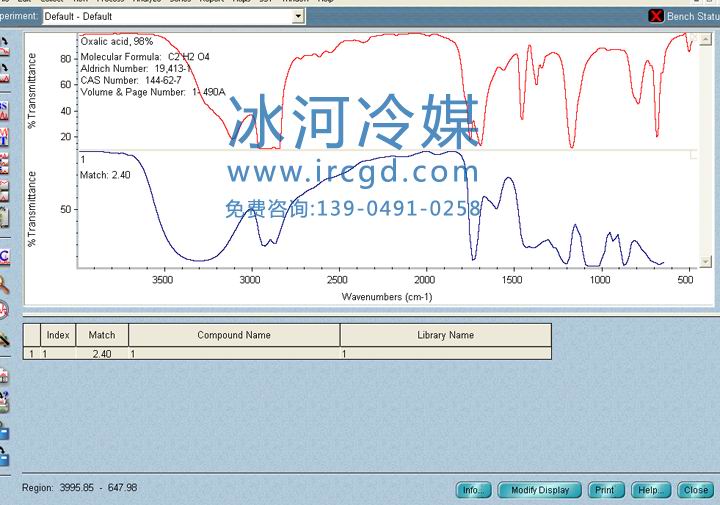Click the magnifying glass search icon in left toolbar

[x=4, y=285]
